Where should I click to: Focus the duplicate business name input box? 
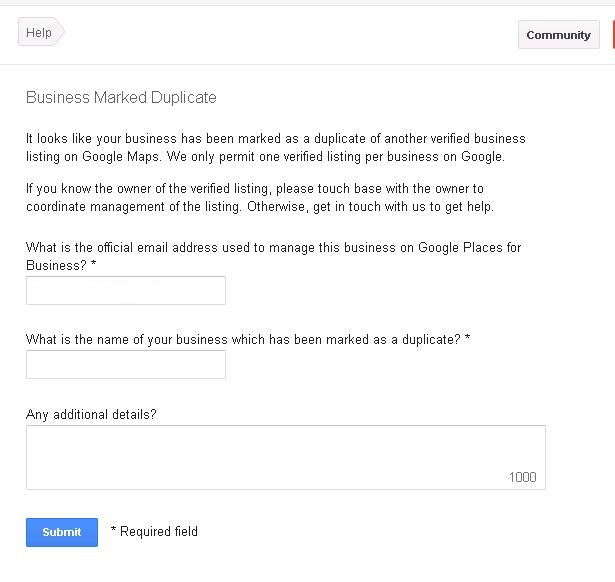point(126,365)
